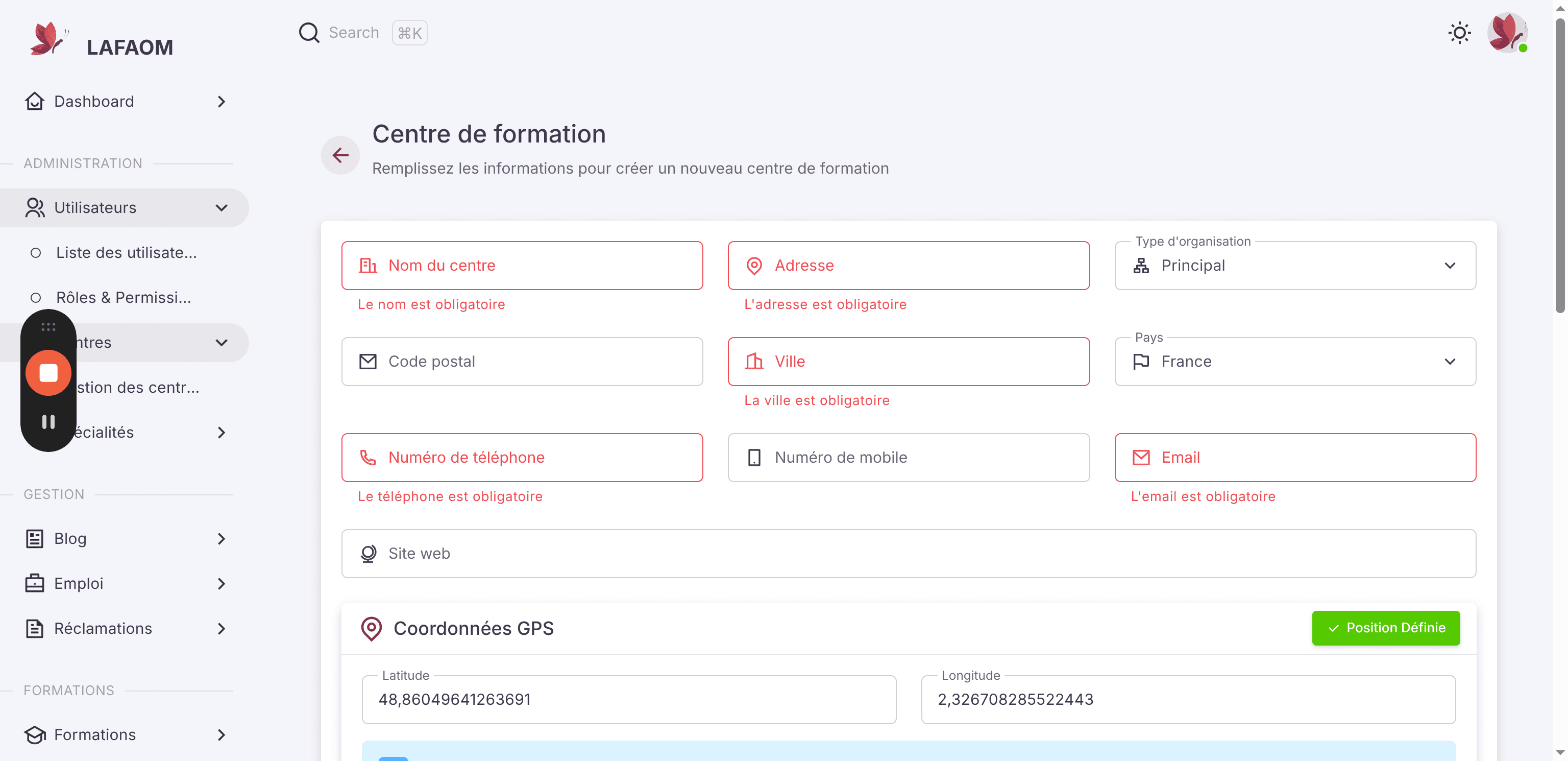
Task: Click the Utilisateurs people icon
Action: pyautogui.click(x=35, y=207)
